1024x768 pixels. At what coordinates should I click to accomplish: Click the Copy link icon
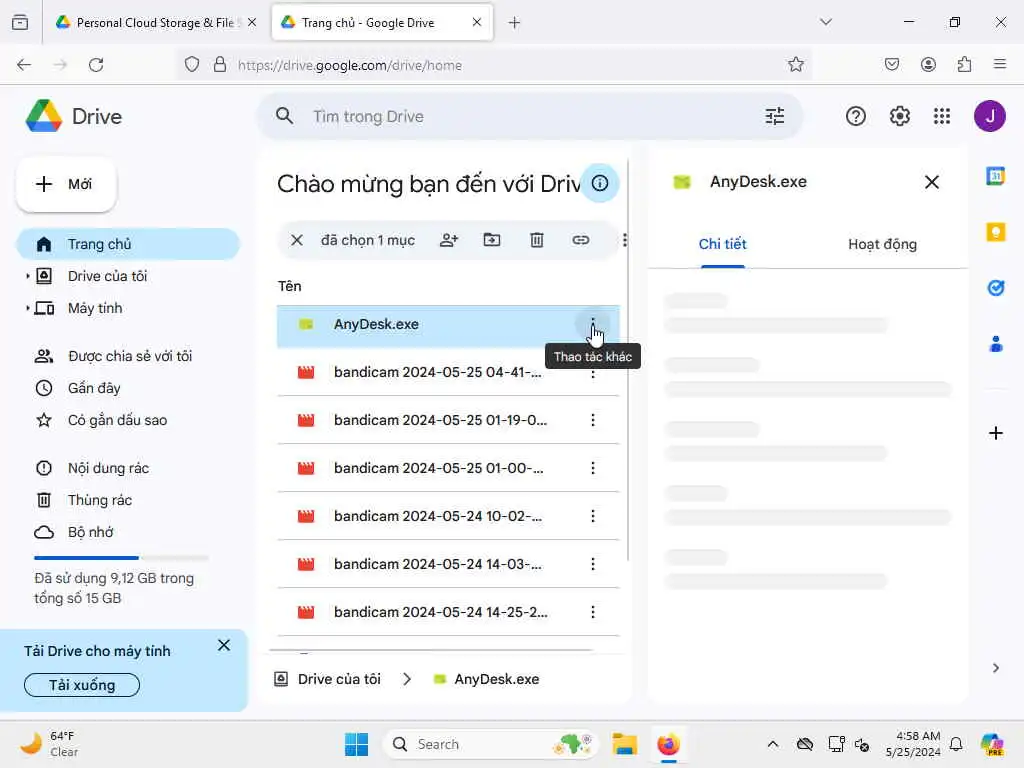coord(581,240)
